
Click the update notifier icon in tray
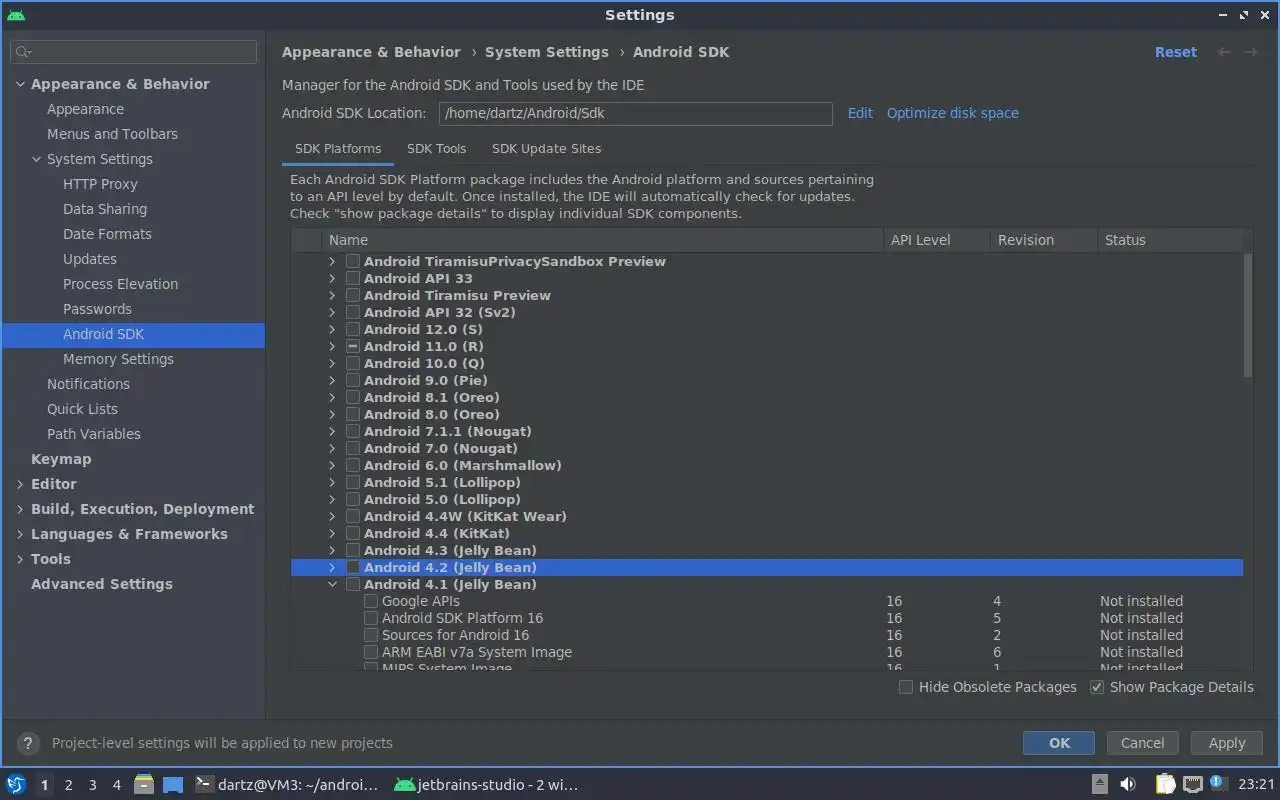pos(1217,782)
